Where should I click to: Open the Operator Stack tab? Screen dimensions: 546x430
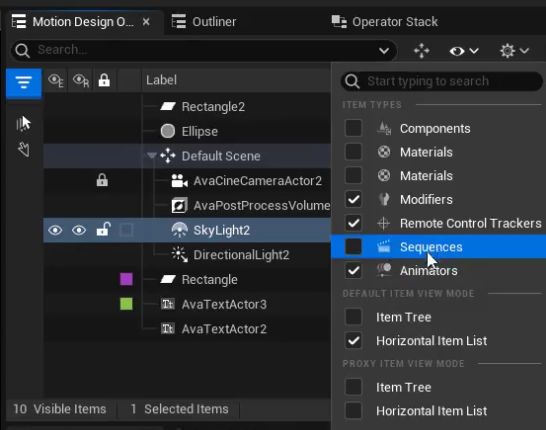pyautogui.click(x=385, y=22)
